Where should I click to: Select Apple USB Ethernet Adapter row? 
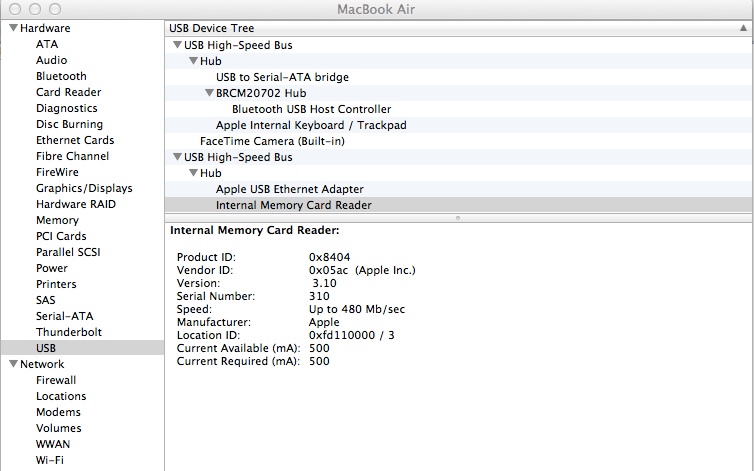[459, 189]
